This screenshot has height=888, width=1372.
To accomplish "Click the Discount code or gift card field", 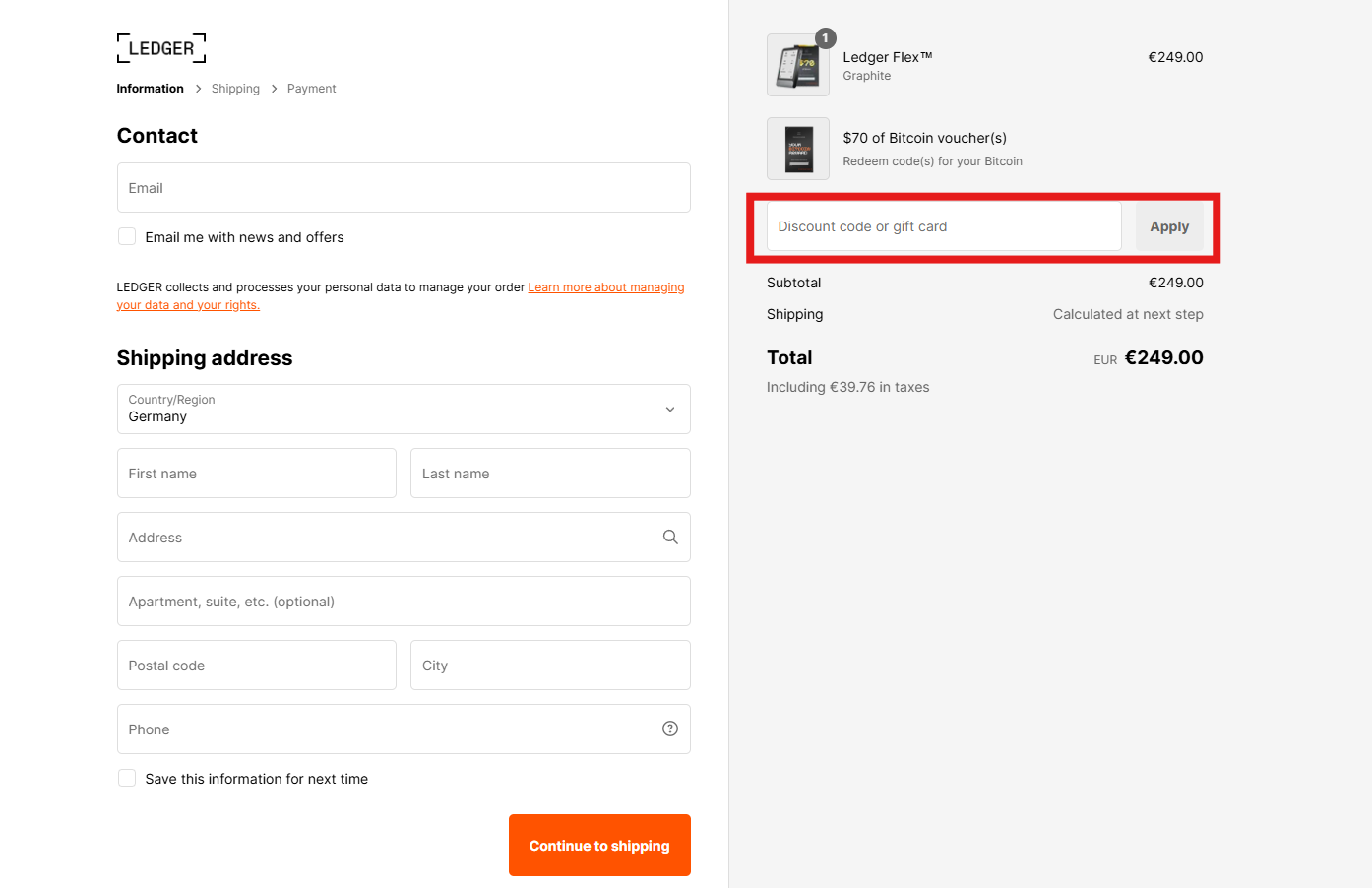I will [x=944, y=226].
